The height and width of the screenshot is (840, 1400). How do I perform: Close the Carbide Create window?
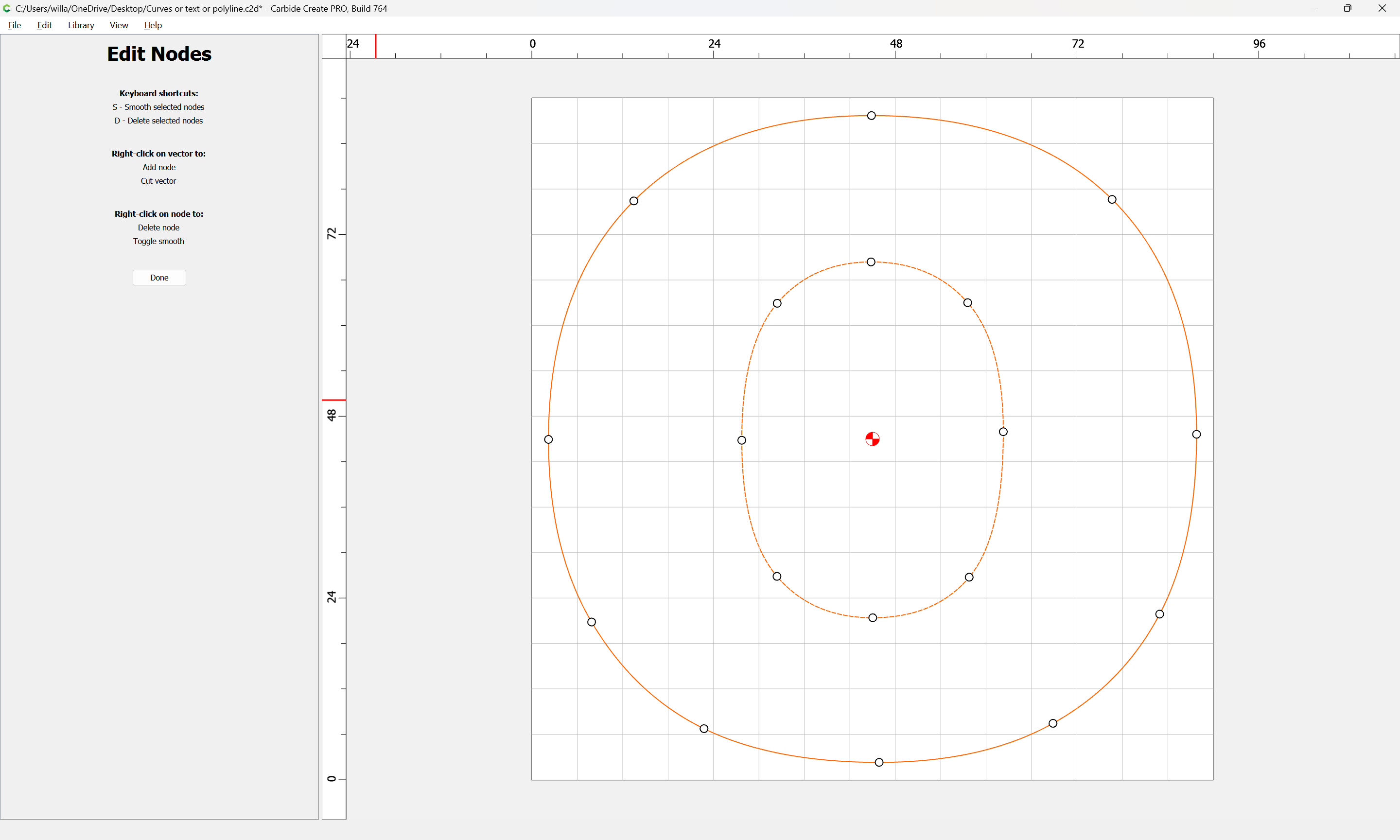pos(1382,8)
